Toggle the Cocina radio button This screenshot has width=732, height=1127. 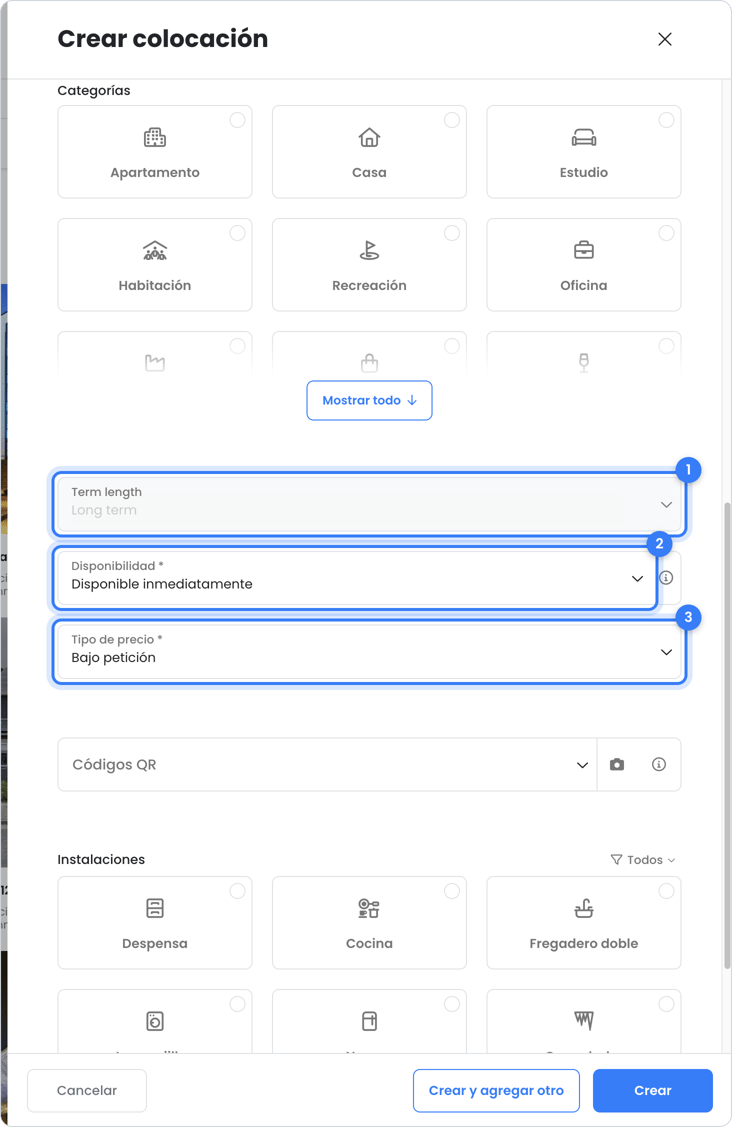tap(452, 891)
